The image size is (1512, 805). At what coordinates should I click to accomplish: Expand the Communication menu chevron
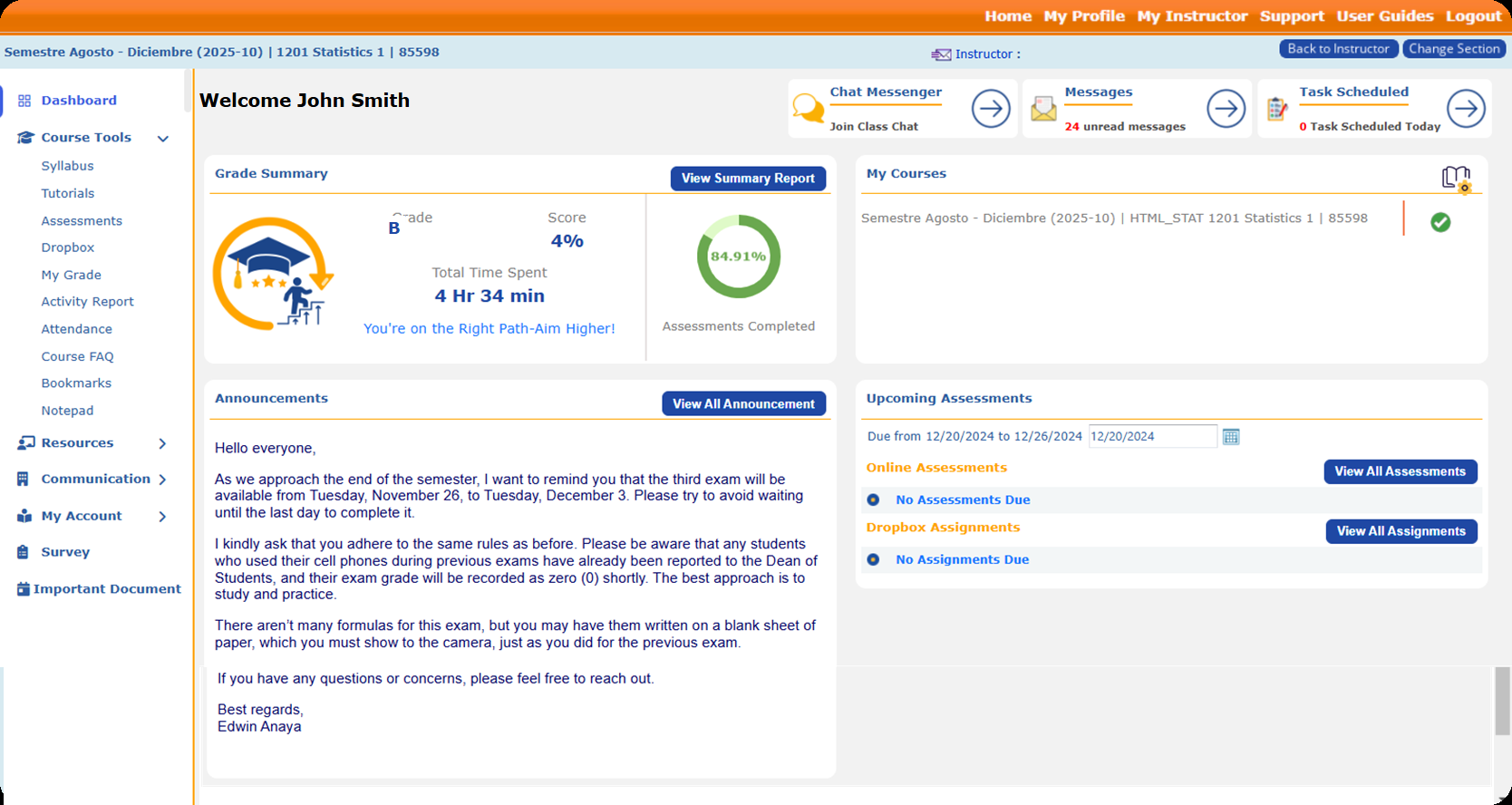coord(163,480)
